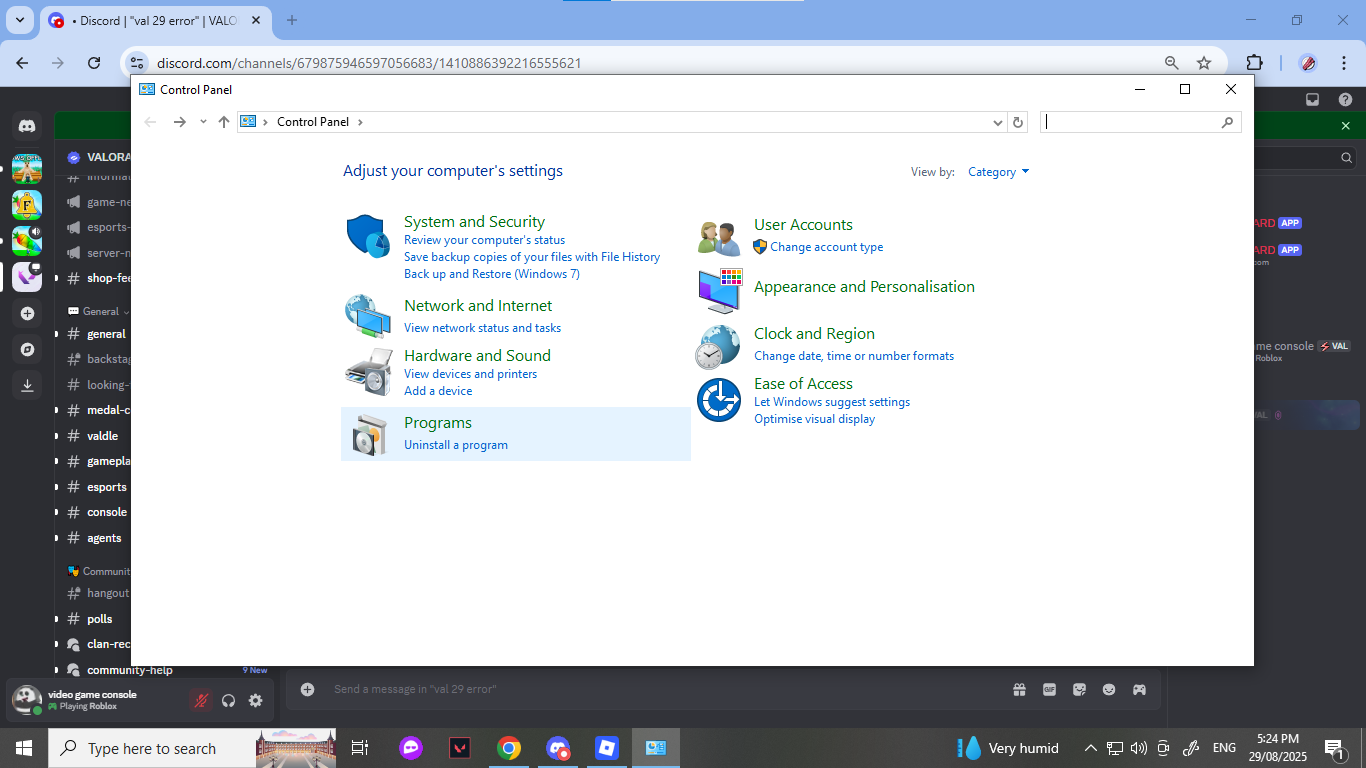Open the Discord inbox icon

tap(1313, 99)
